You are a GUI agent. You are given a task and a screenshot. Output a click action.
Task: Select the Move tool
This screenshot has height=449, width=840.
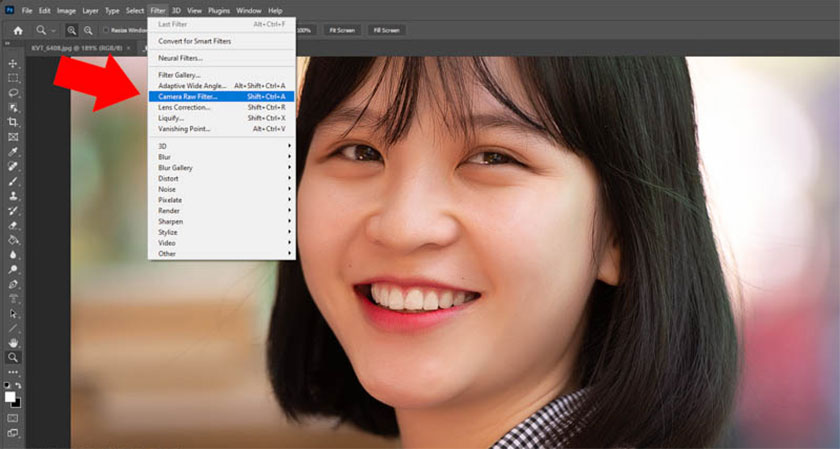click(13, 64)
